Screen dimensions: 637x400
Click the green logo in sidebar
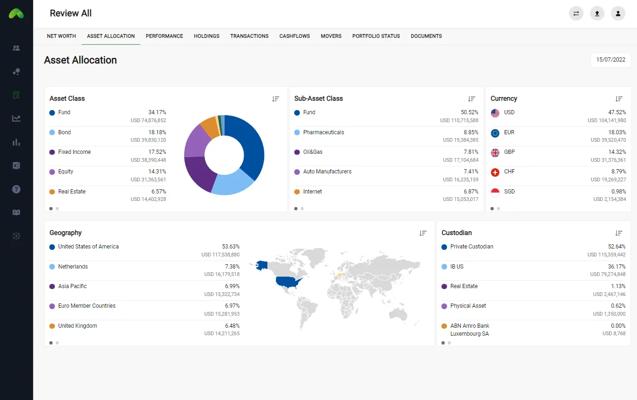coord(16,13)
